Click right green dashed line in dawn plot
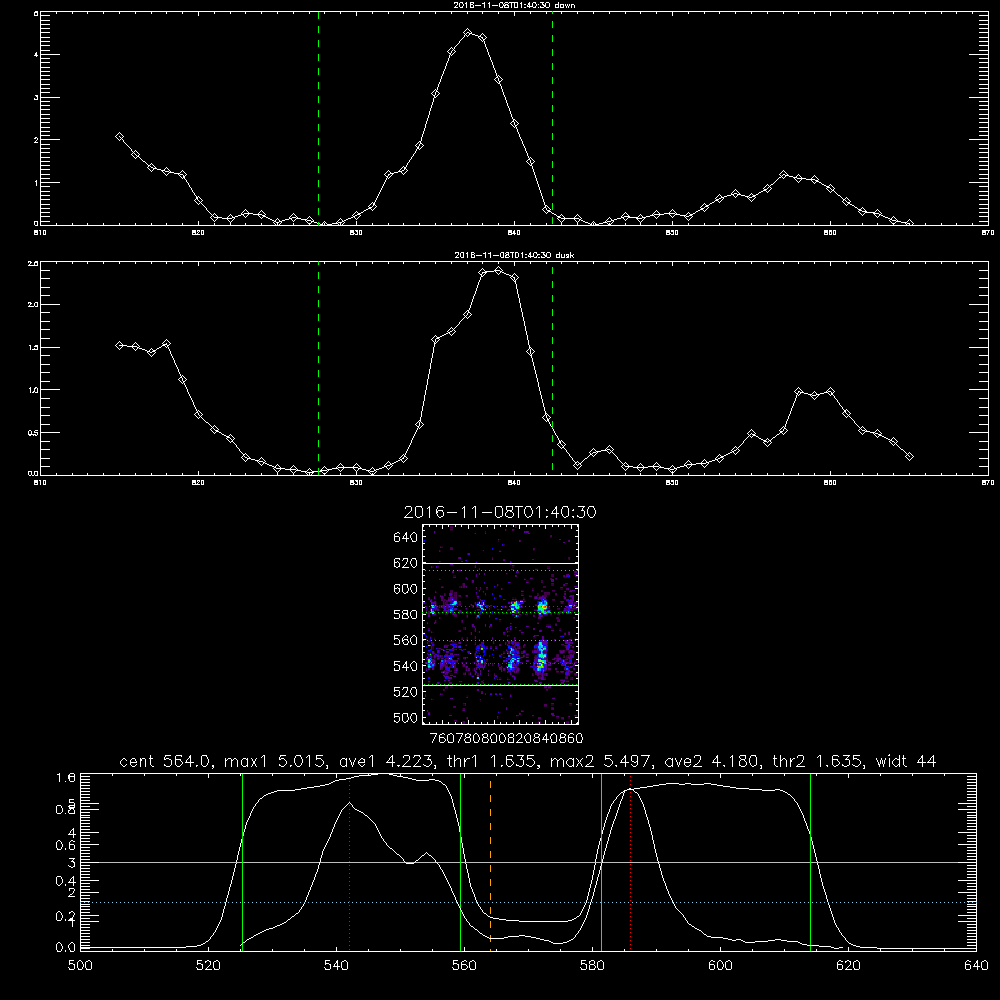This screenshot has width=1000, height=1000. click(552, 119)
